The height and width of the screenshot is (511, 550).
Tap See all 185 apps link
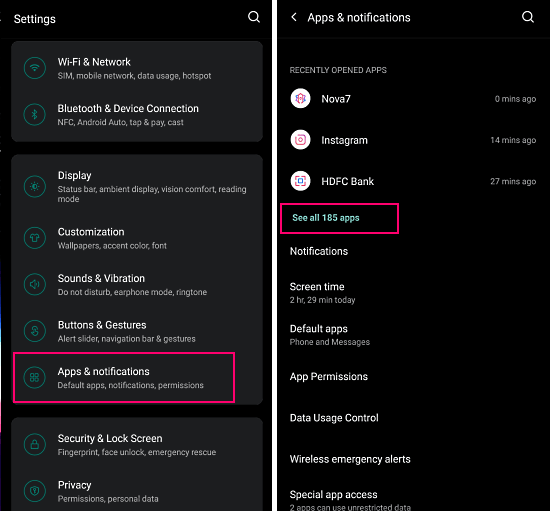(326, 218)
